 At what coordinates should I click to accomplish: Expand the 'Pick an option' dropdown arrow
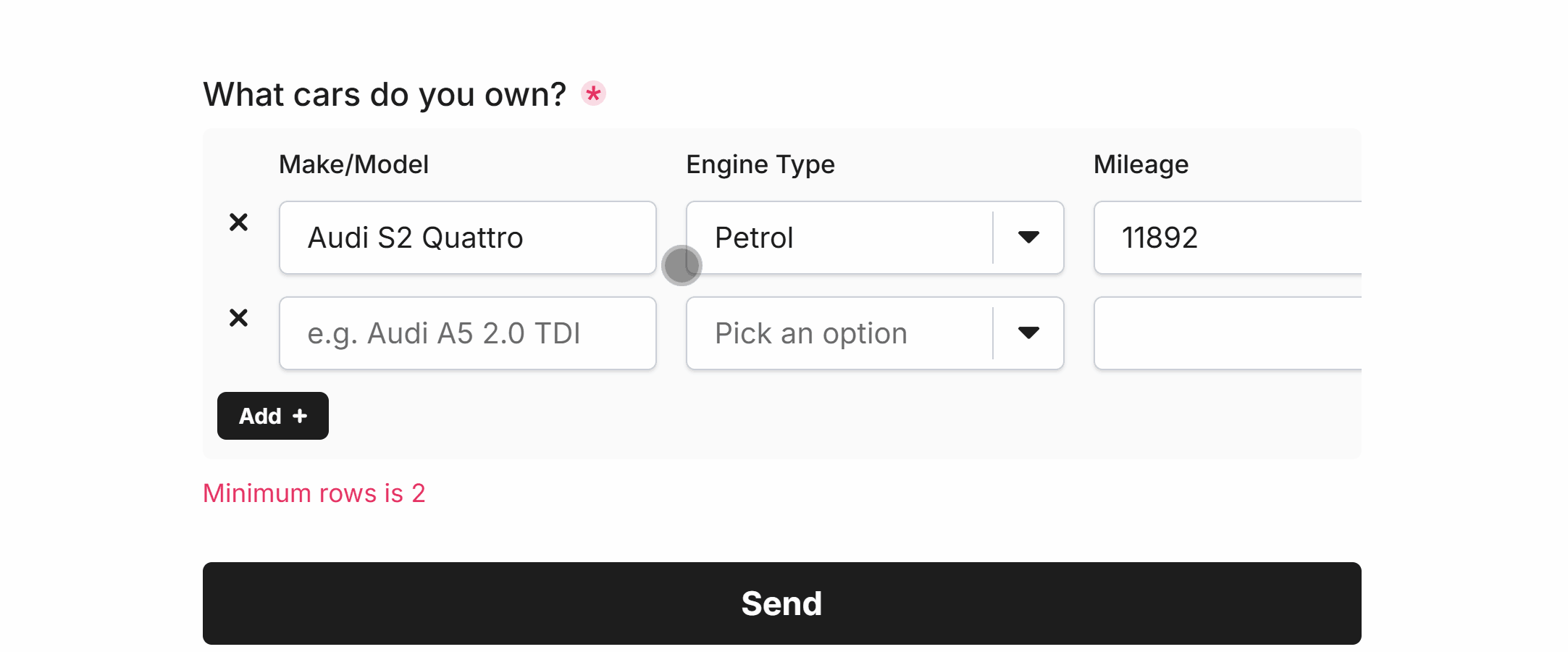click(x=1028, y=333)
